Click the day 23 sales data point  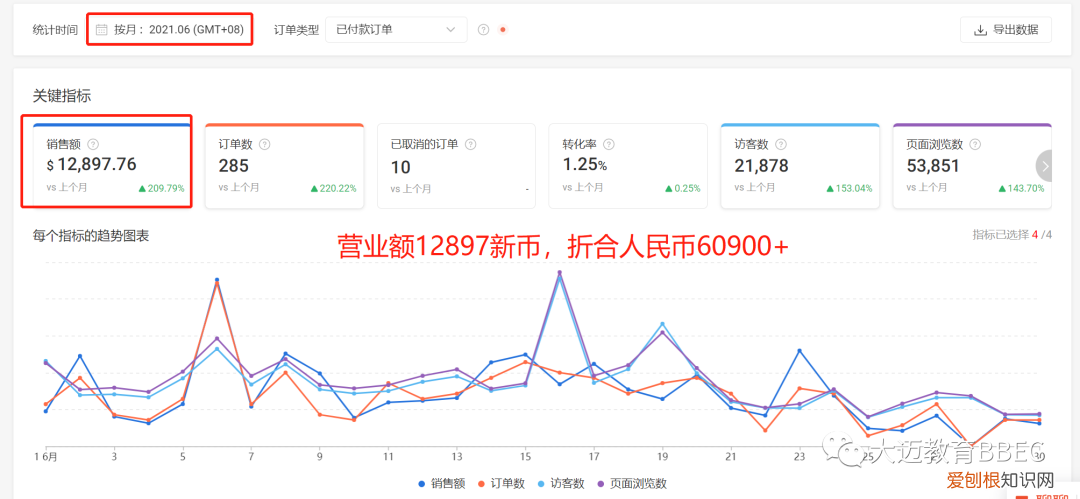point(800,351)
